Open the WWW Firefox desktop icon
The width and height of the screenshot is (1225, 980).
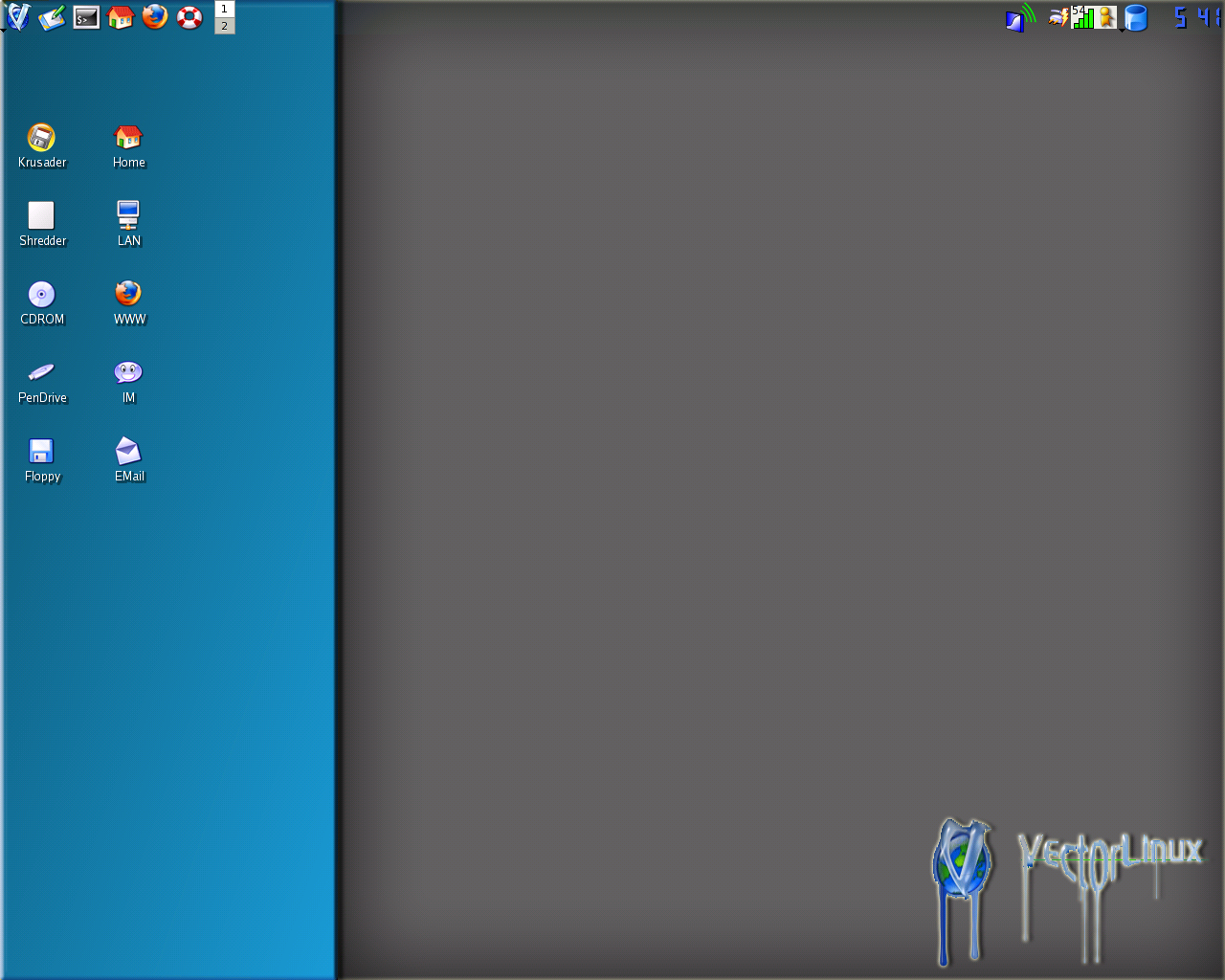pyautogui.click(x=128, y=303)
